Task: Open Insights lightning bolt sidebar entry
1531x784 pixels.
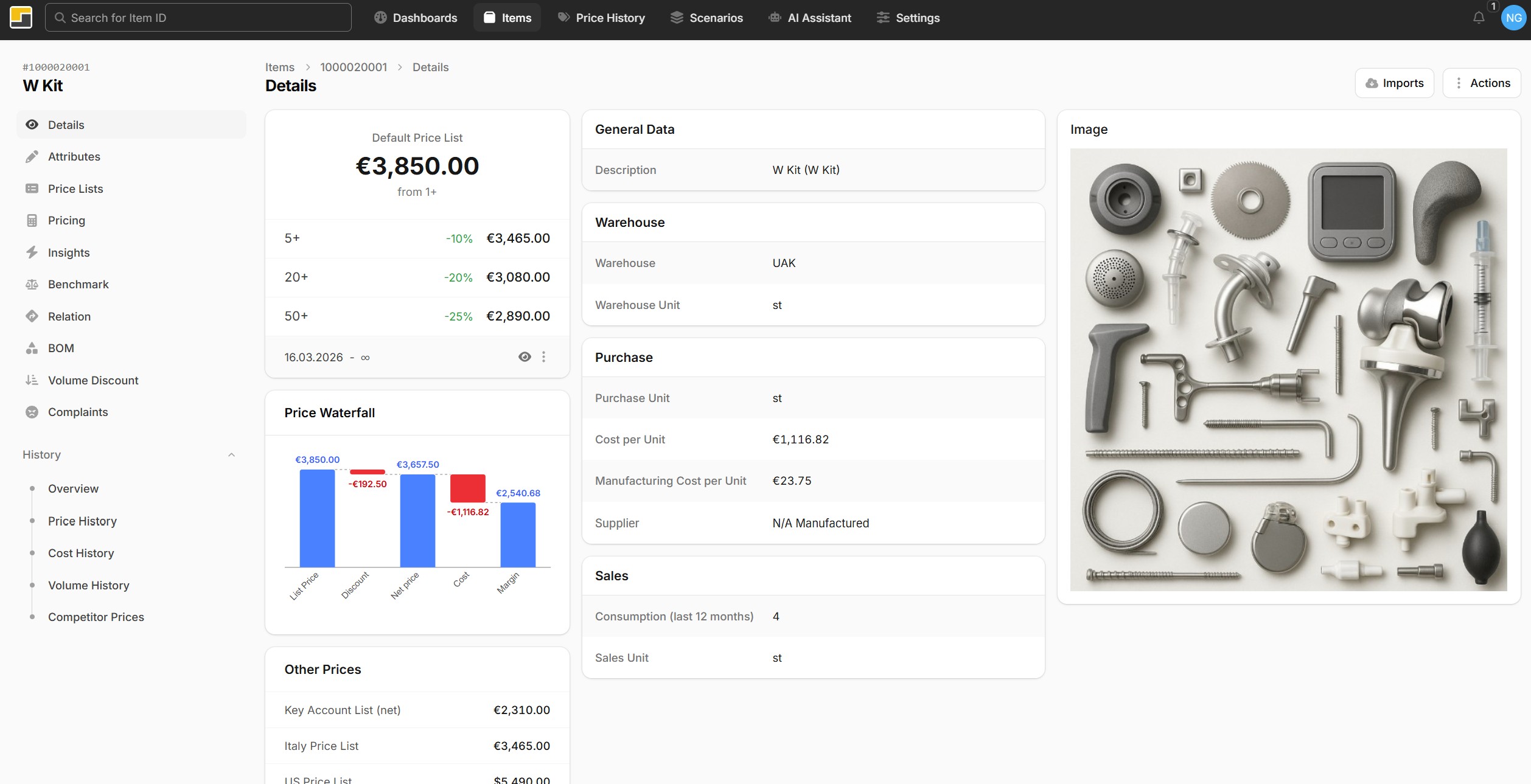Action: point(68,252)
